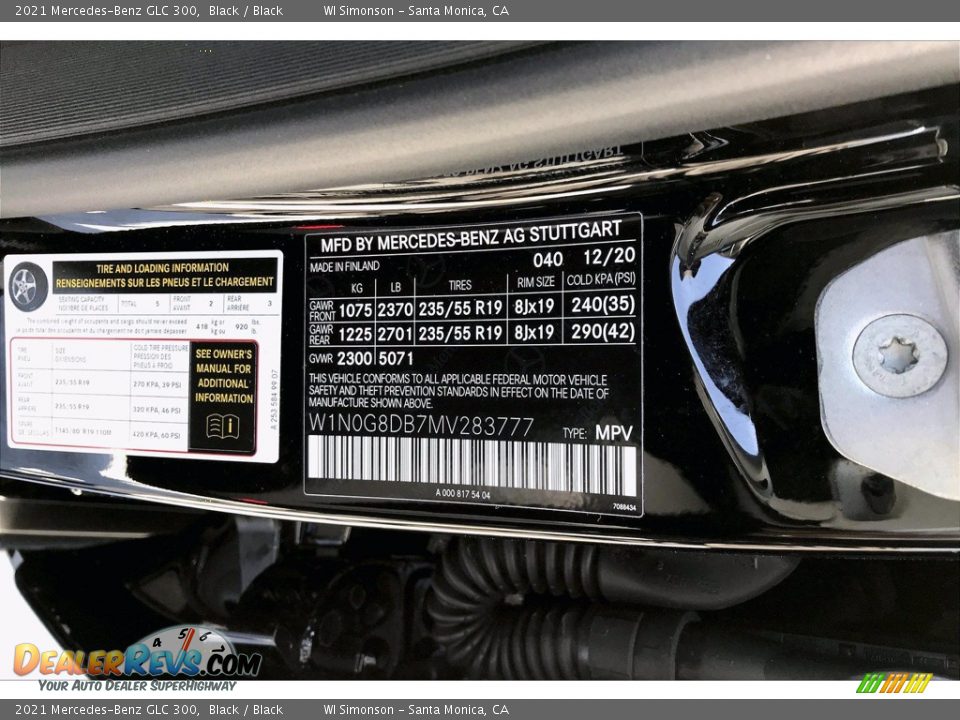The height and width of the screenshot is (720, 960).
Task: Click the manufacture date 12/20
Action: (609, 256)
